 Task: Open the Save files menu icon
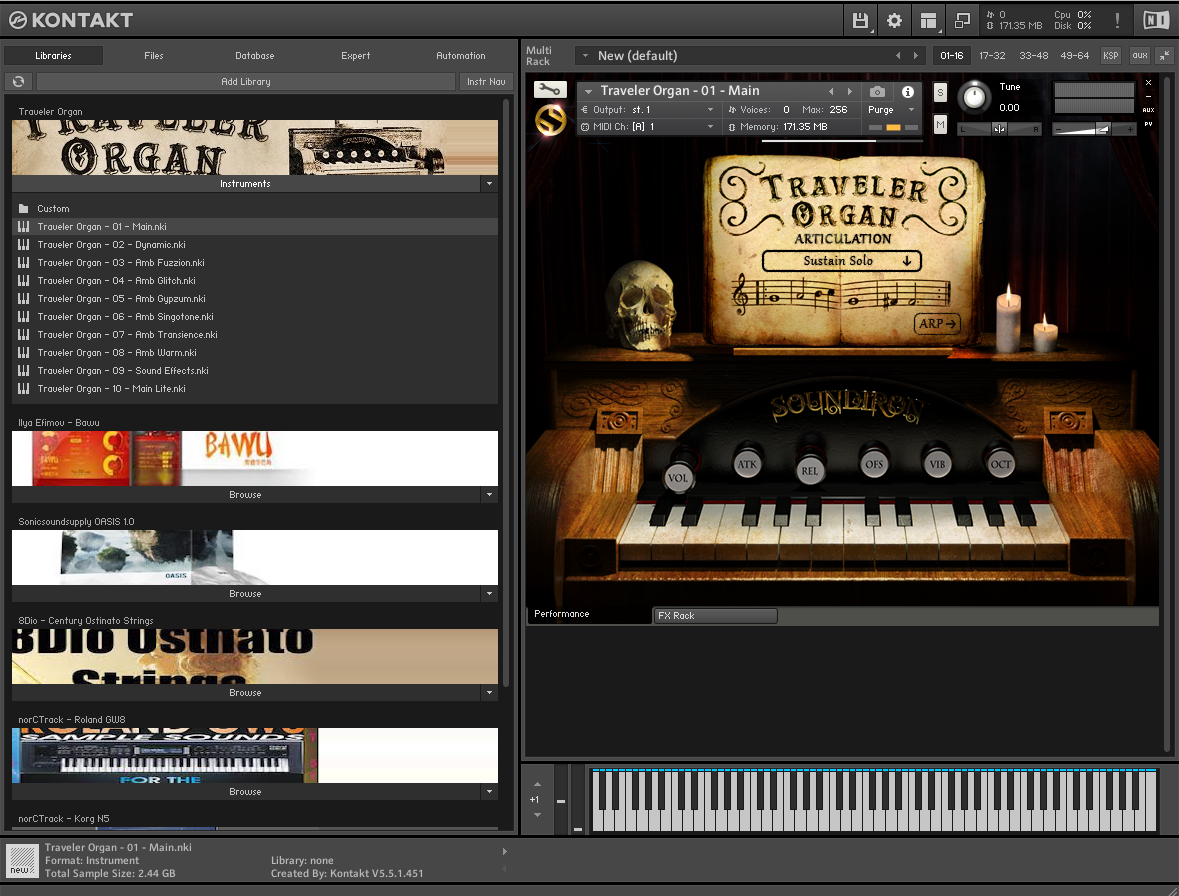point(860,20)
